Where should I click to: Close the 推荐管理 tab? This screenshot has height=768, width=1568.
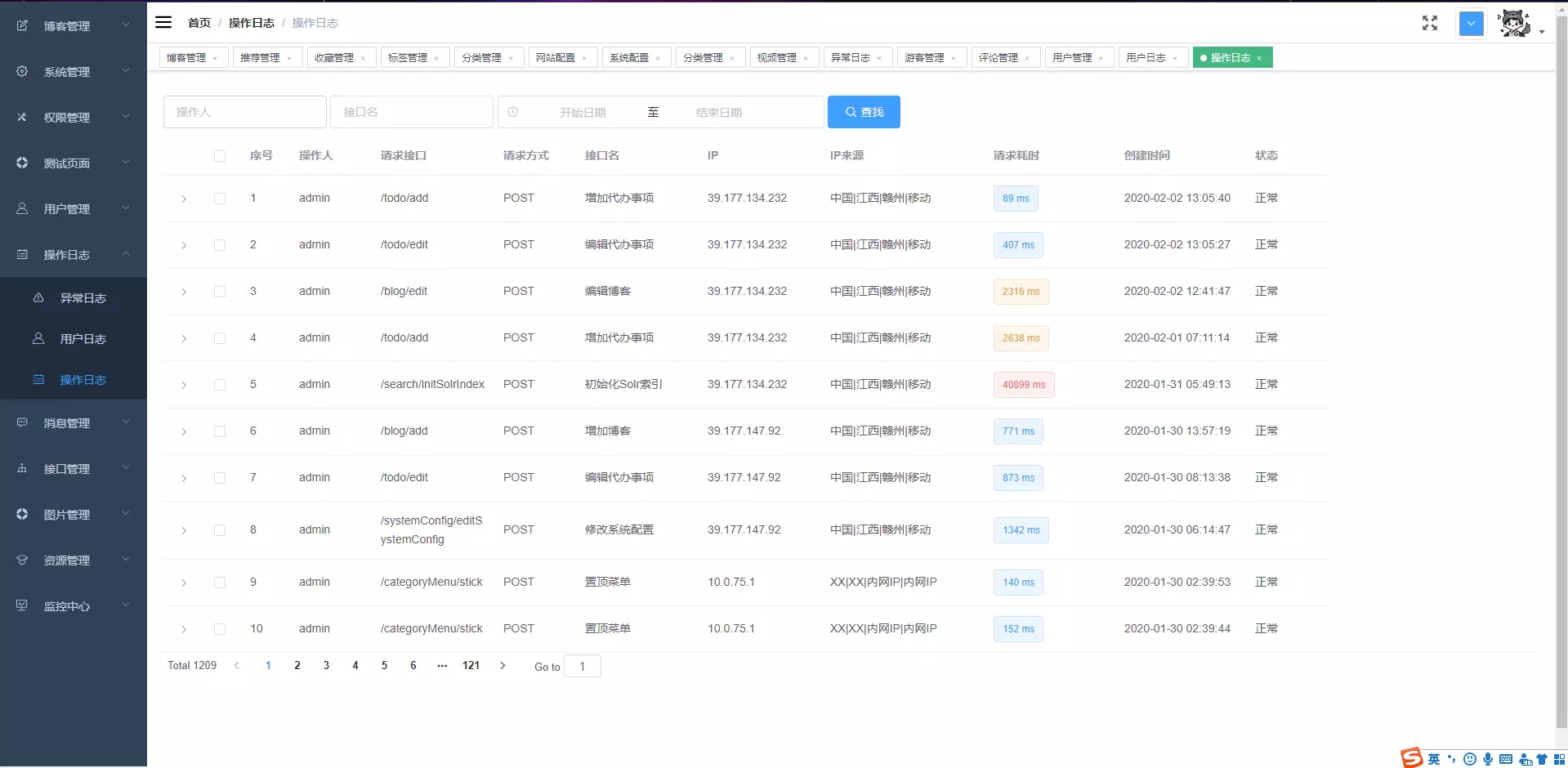289,58
